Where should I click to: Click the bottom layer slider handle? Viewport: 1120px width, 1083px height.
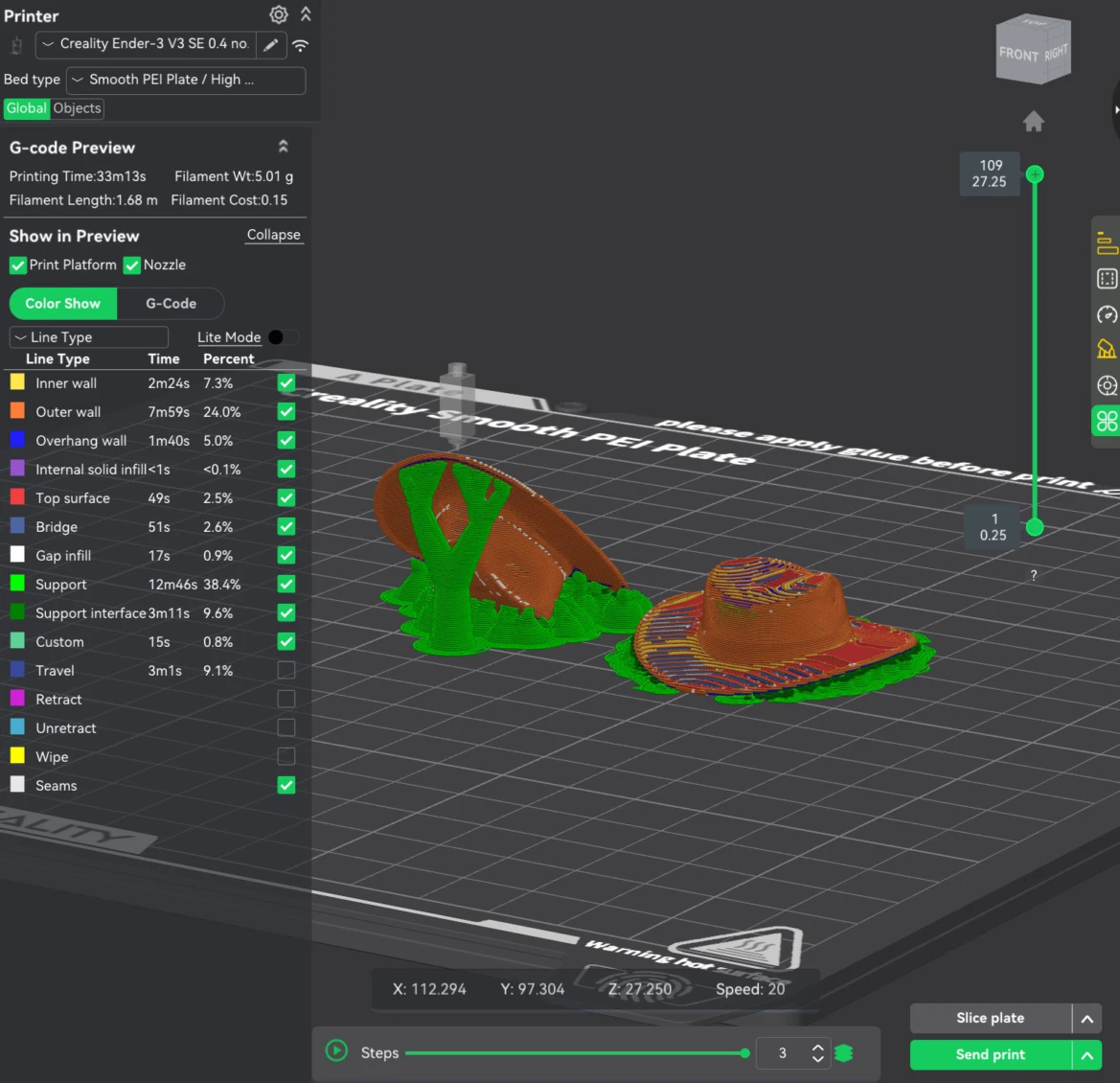(1035, 528)
